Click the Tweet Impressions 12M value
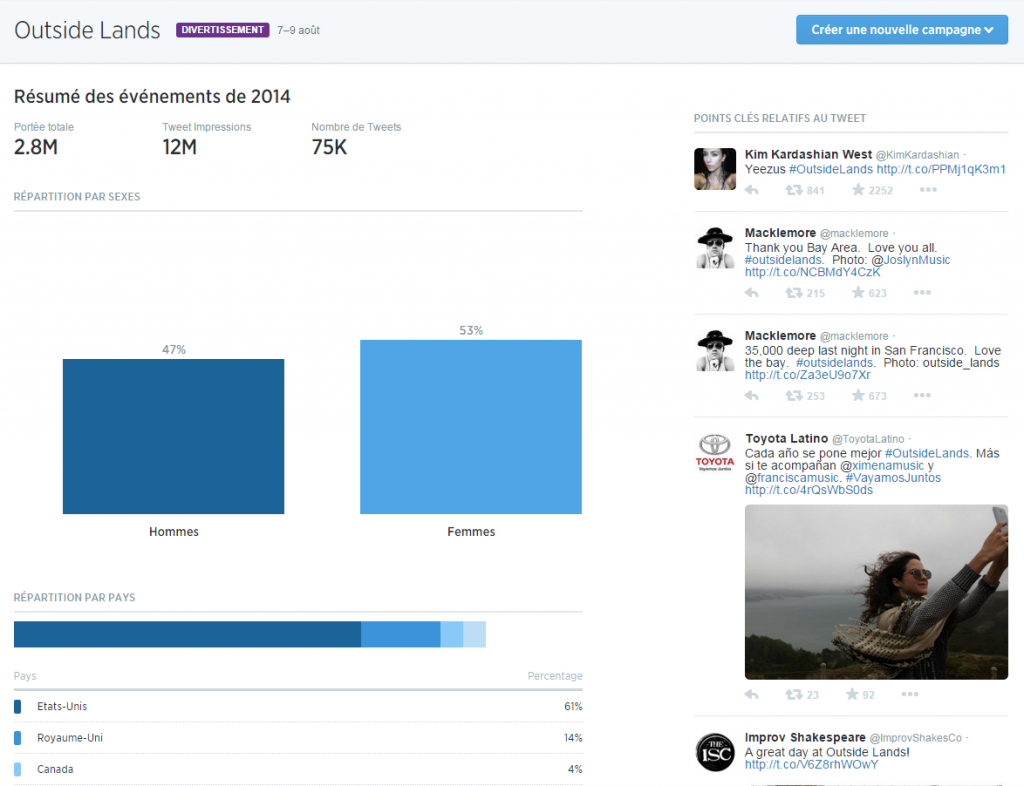Viewport: 1024px width, 786px height. point(180,147)
